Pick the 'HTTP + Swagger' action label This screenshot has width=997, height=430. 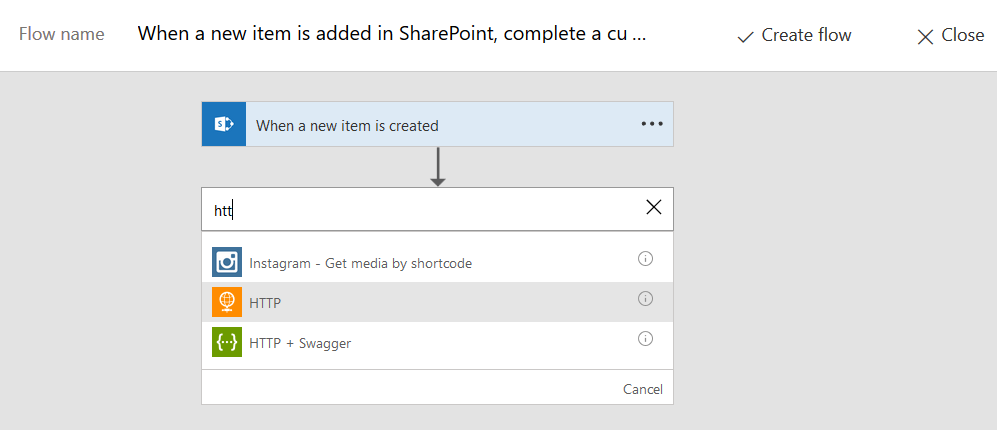[300, 343]
